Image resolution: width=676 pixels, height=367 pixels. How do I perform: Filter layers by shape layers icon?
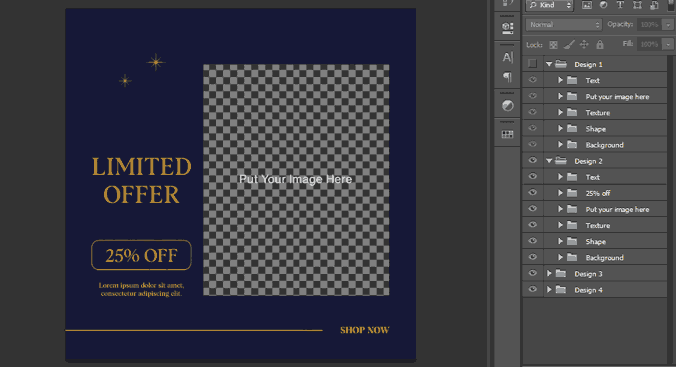637,5
